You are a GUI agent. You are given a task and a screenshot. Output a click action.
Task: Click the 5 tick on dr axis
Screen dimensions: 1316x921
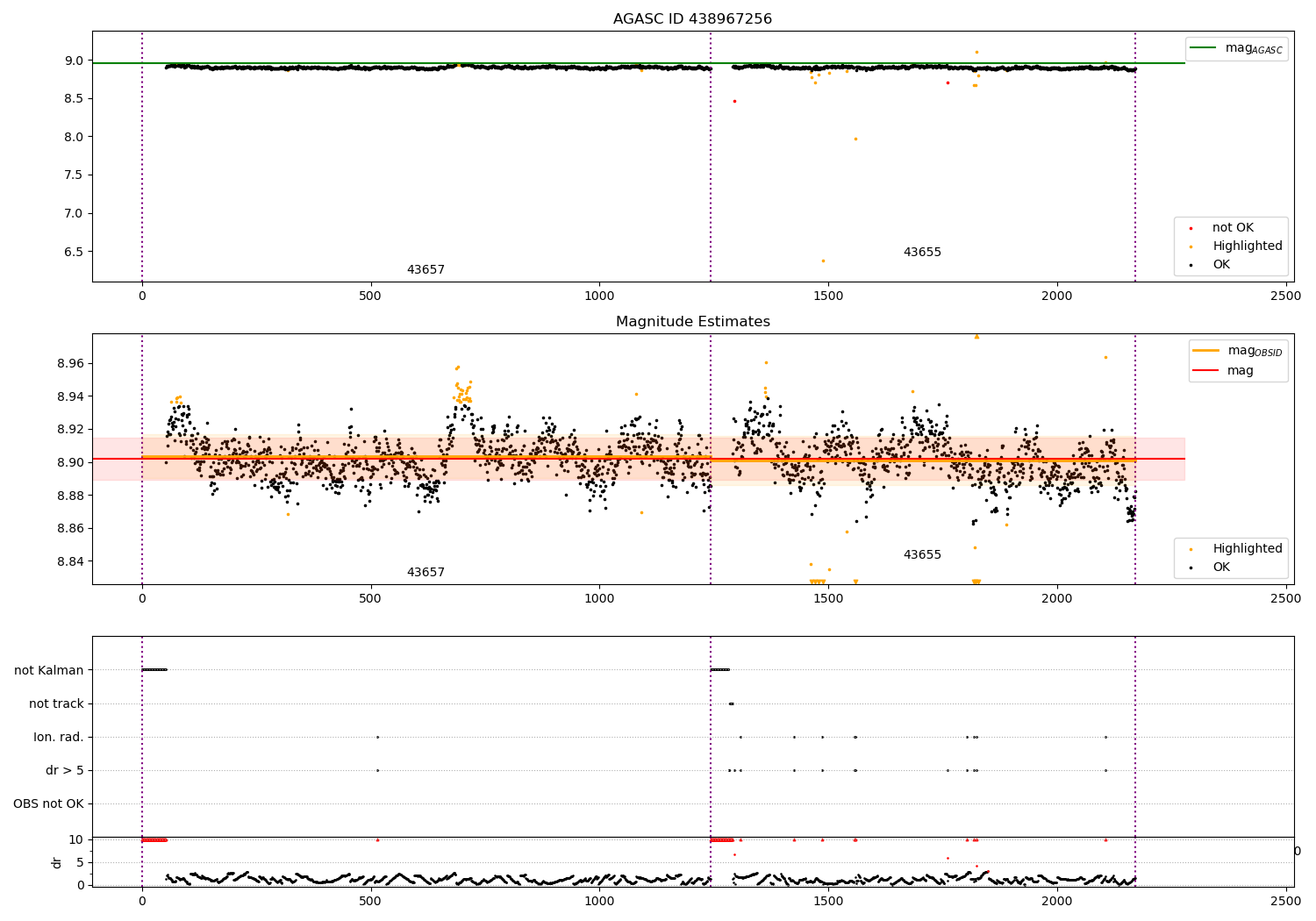pos(81,862)
